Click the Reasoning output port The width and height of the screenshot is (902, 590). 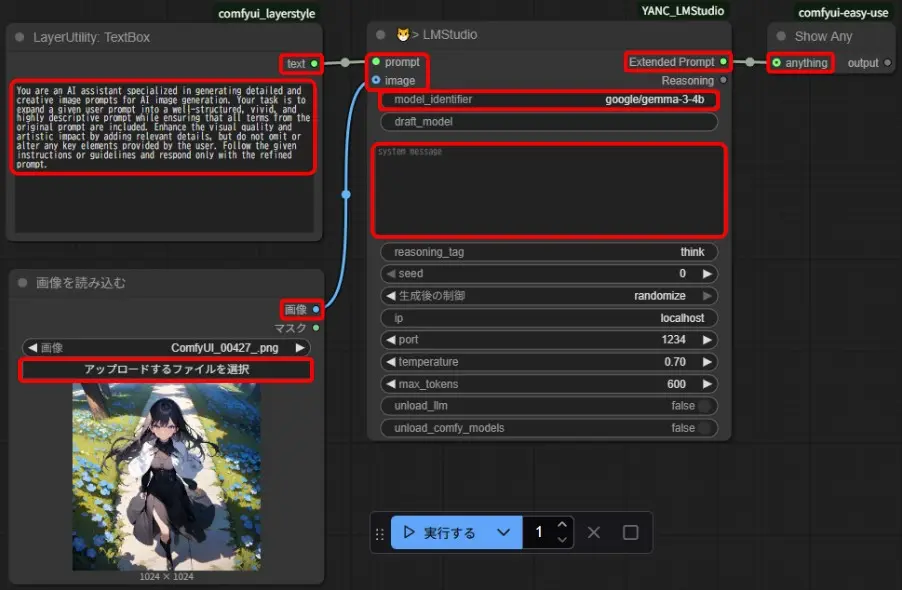[x=723, y=81]
